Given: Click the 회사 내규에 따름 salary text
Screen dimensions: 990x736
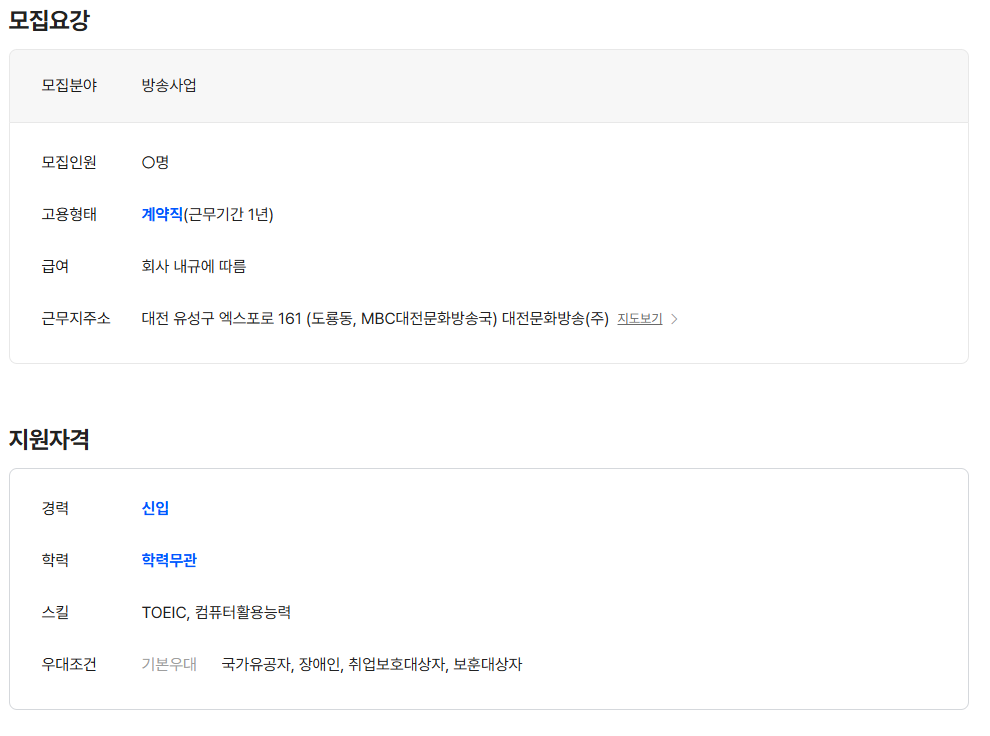Looking at the screenshot, I should click(194, 266).
